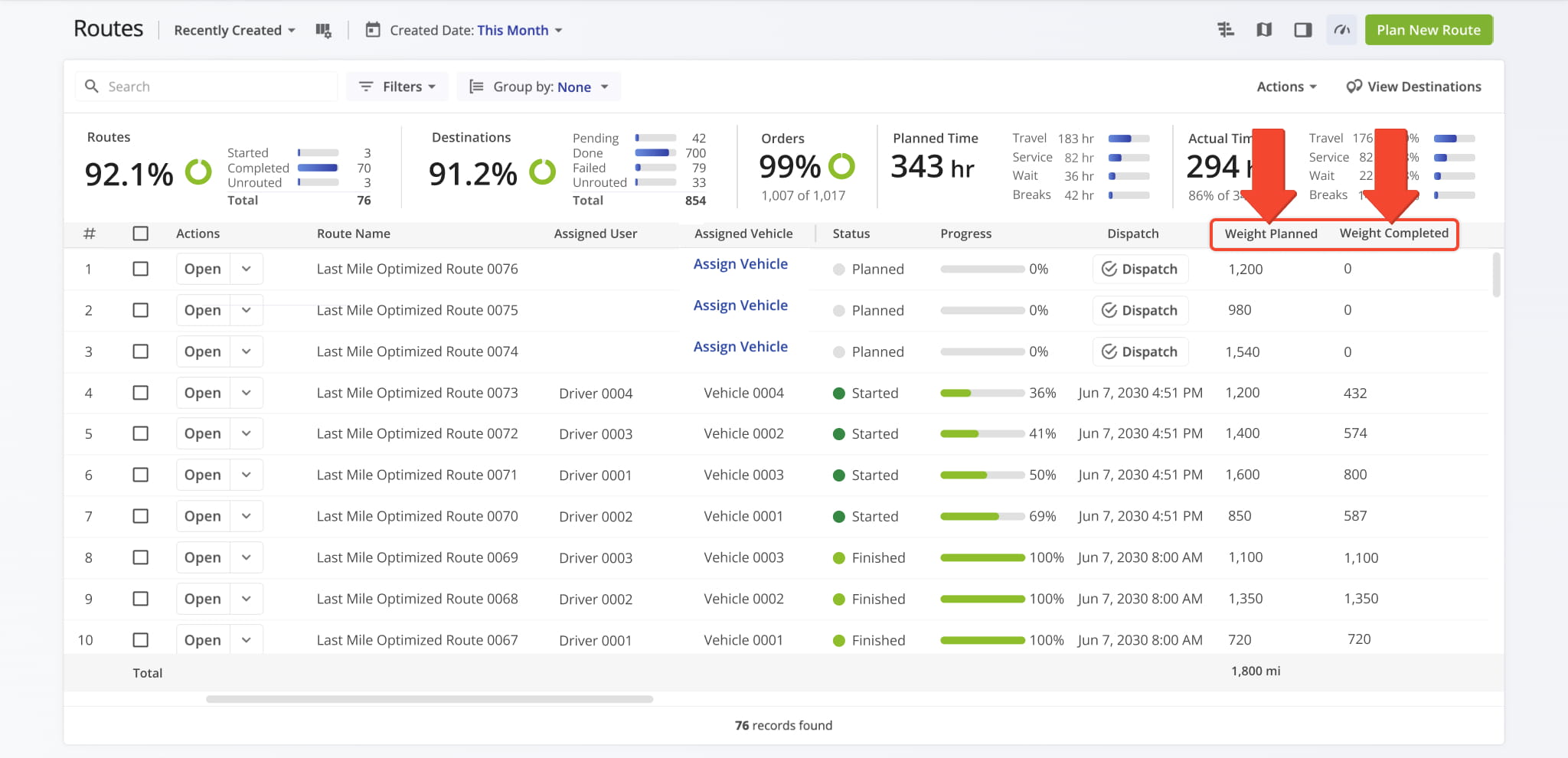Expand the Recently Created dropdown
The image size is (1568, 758).
pyautogui.click(x=234, y=30)
